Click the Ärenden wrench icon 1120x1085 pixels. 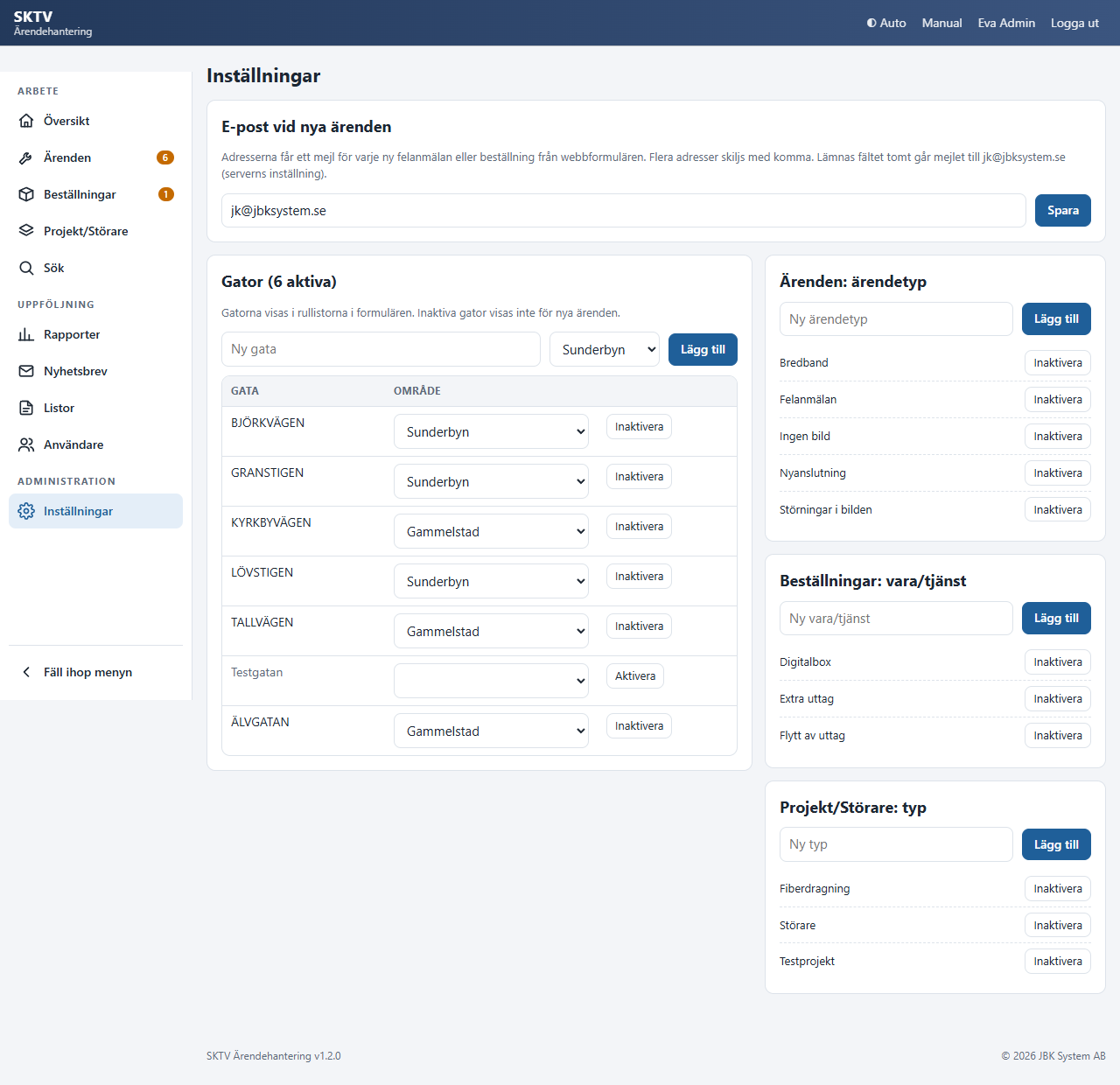coord(26,157)
